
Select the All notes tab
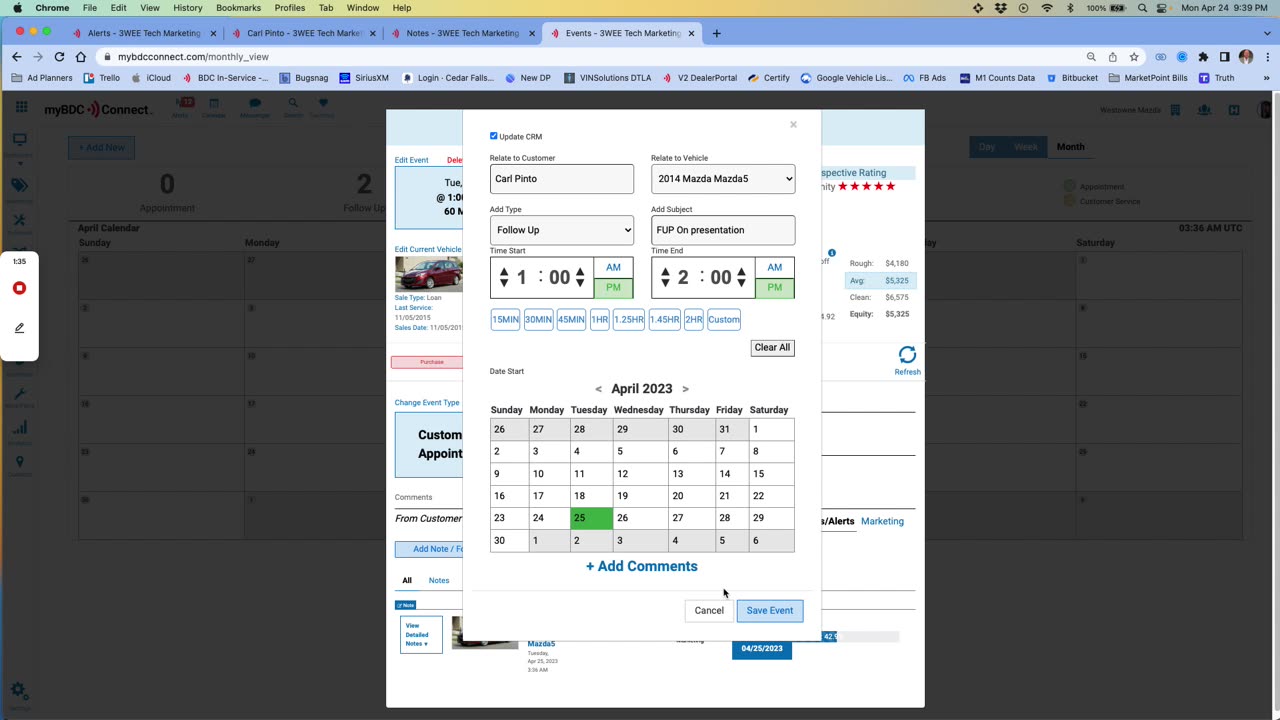(x=407, y=580)
